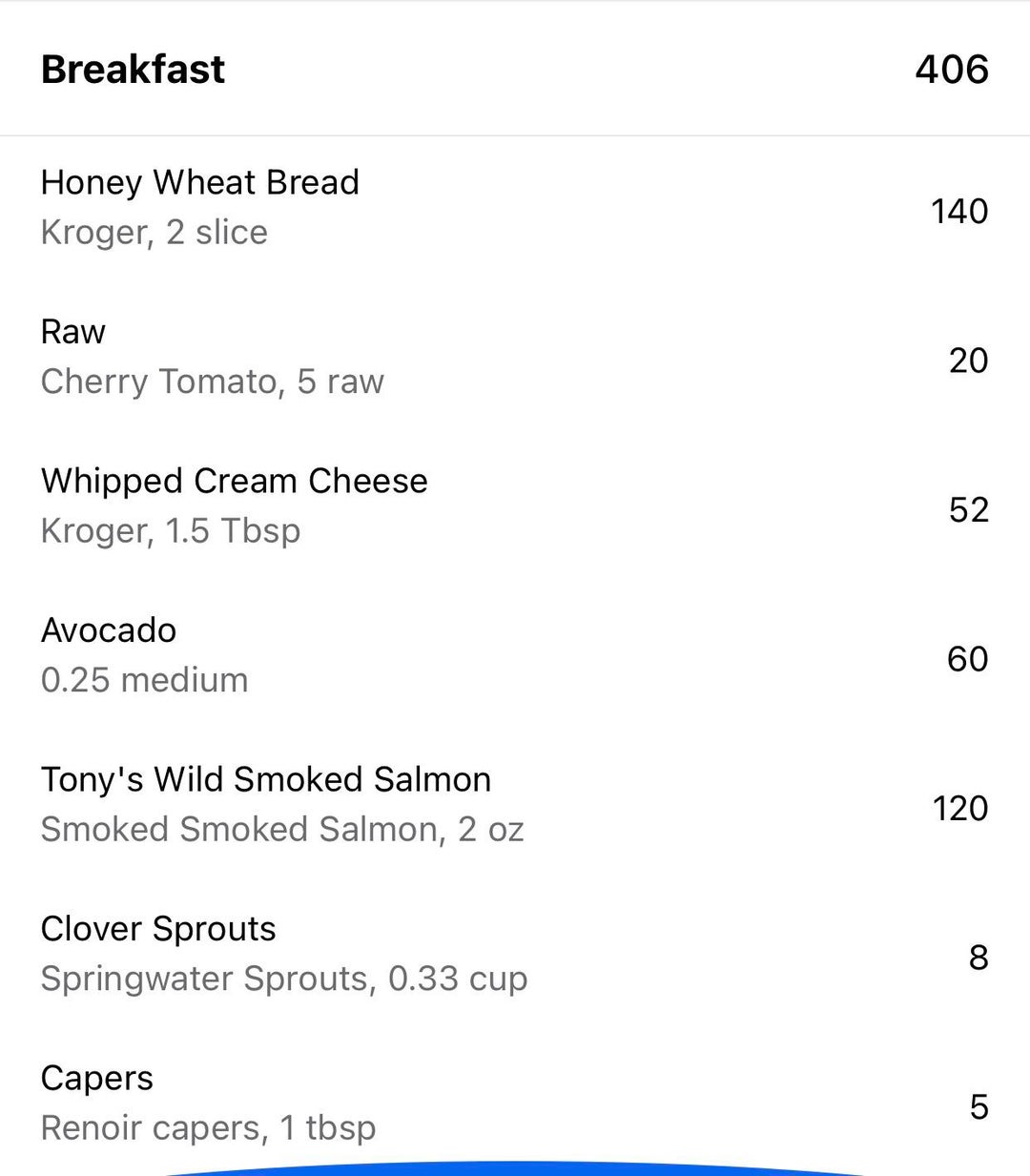Click the 5 calorie capers value
The image size is (1030, 1176).
(978, 1106)
